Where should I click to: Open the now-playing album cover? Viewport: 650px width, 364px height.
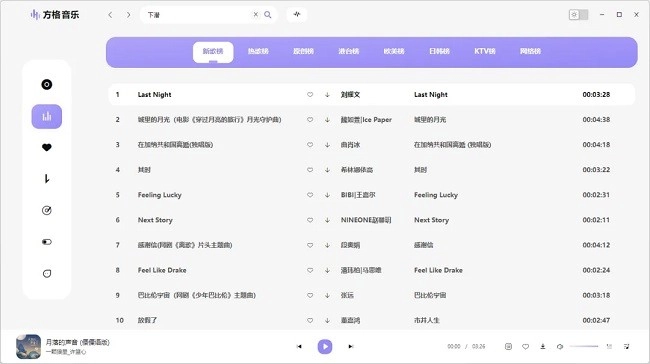coord(29,347)
